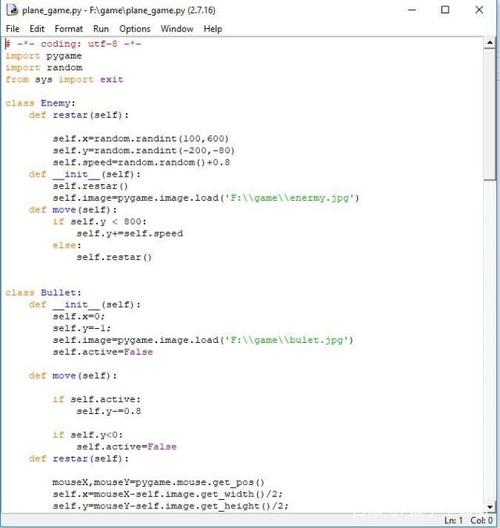Open the Run menu
Image resolution: width=500 pixels, height=528 pixels.
pos(101,29)
